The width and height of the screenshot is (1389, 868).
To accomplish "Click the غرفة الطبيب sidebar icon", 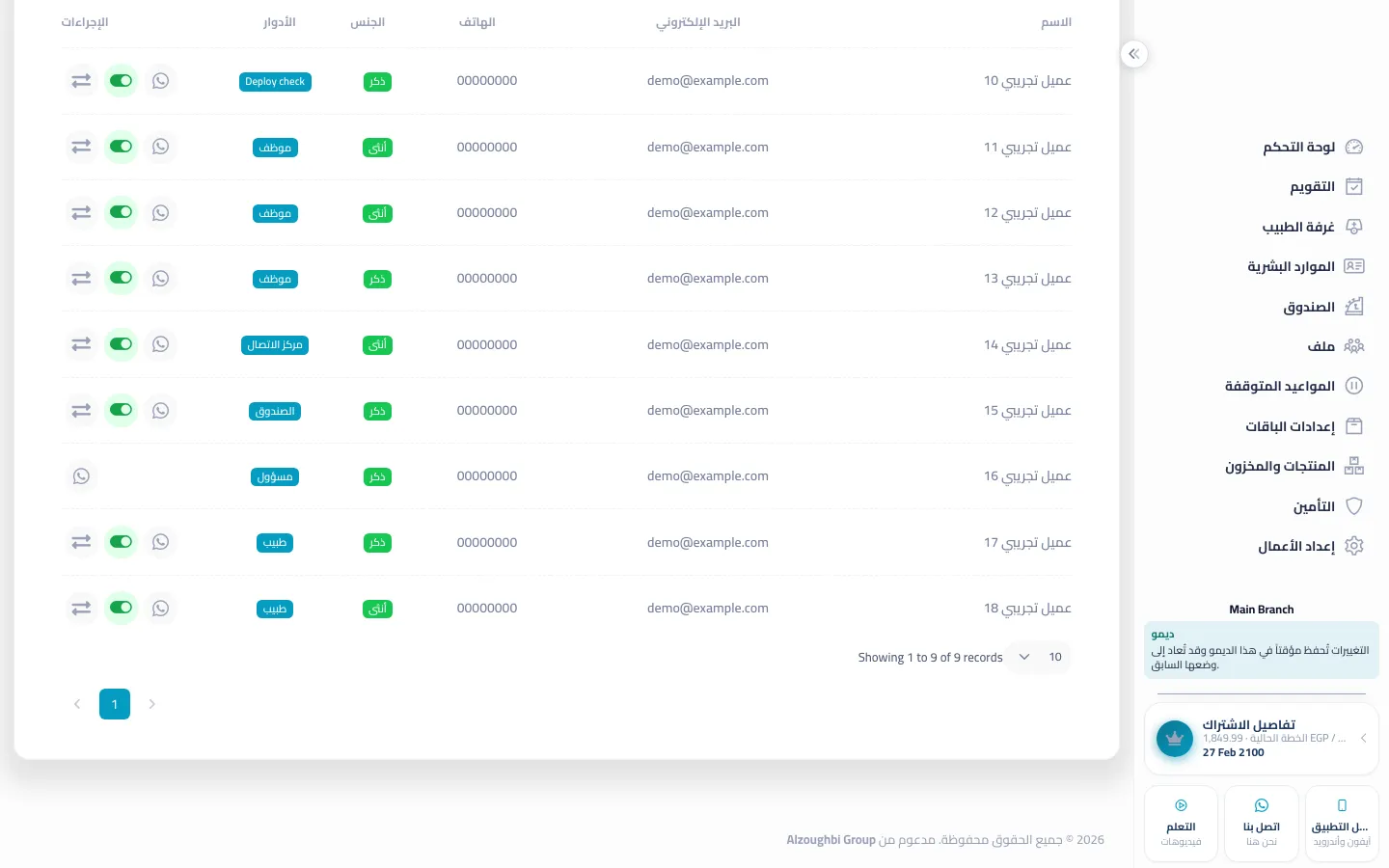I will pos(1354,227).
